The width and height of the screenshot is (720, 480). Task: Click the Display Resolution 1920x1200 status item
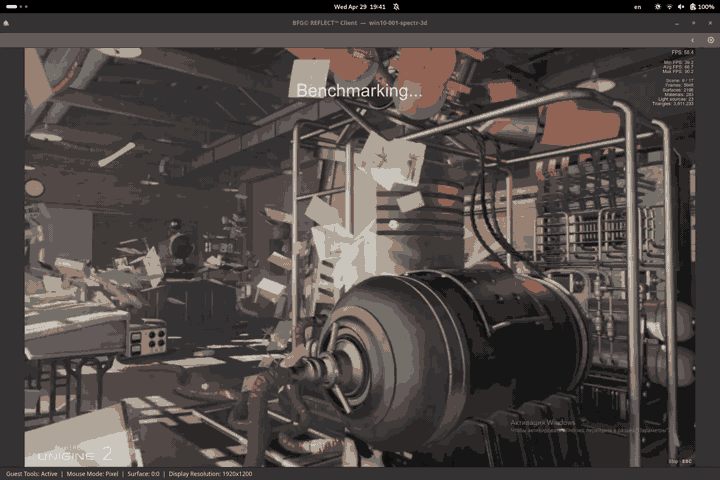210,474
